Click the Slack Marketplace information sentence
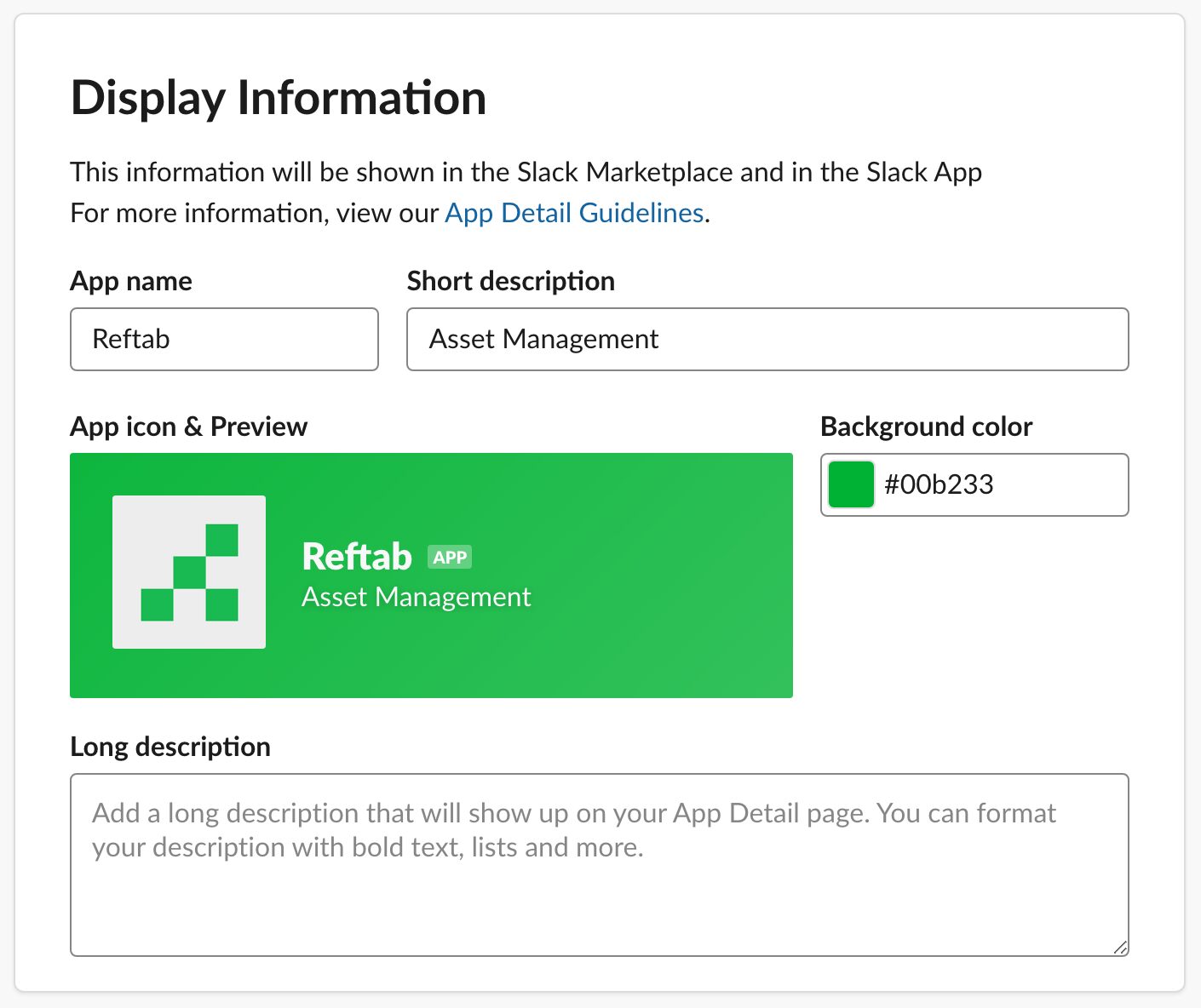Viewport: 1201px width, 1008px height. point(526,173)
